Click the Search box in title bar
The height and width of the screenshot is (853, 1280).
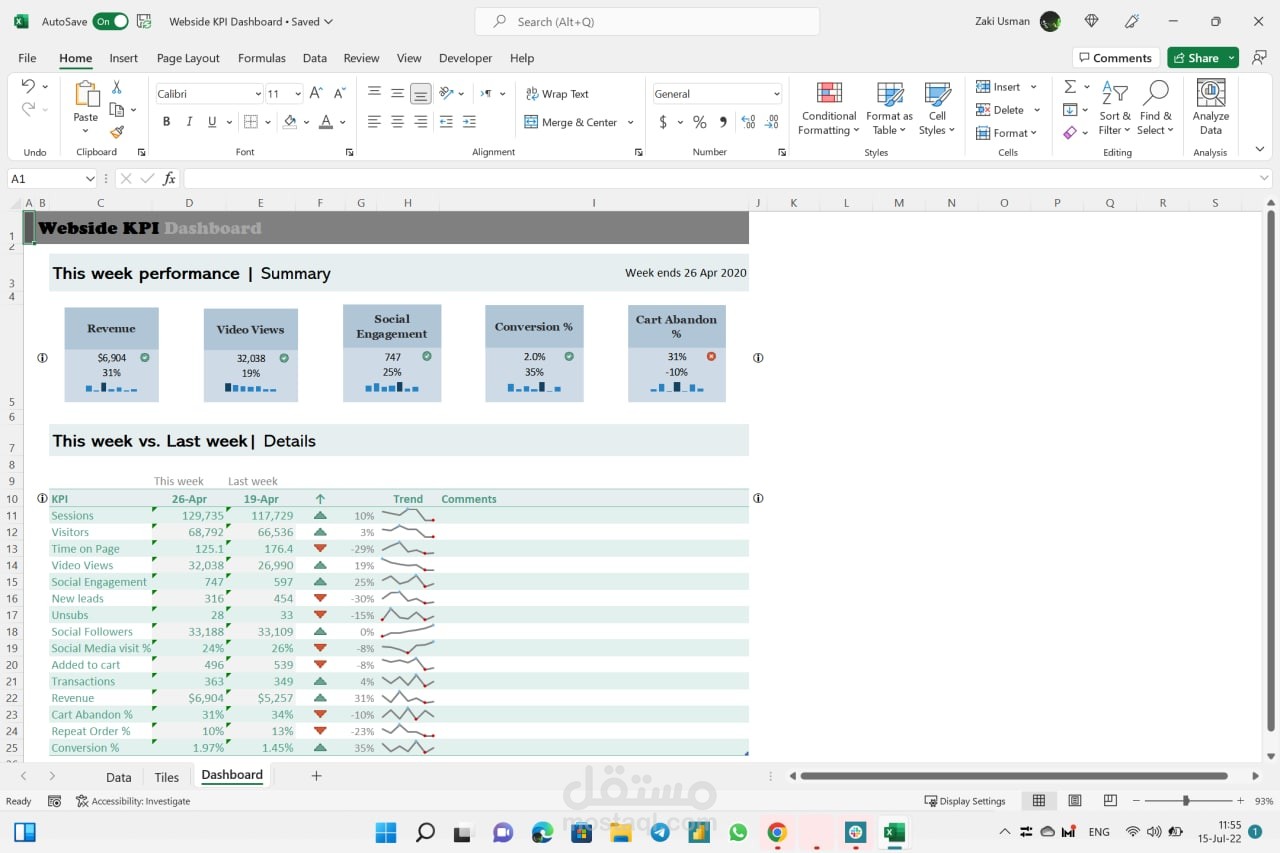[647, 21]
